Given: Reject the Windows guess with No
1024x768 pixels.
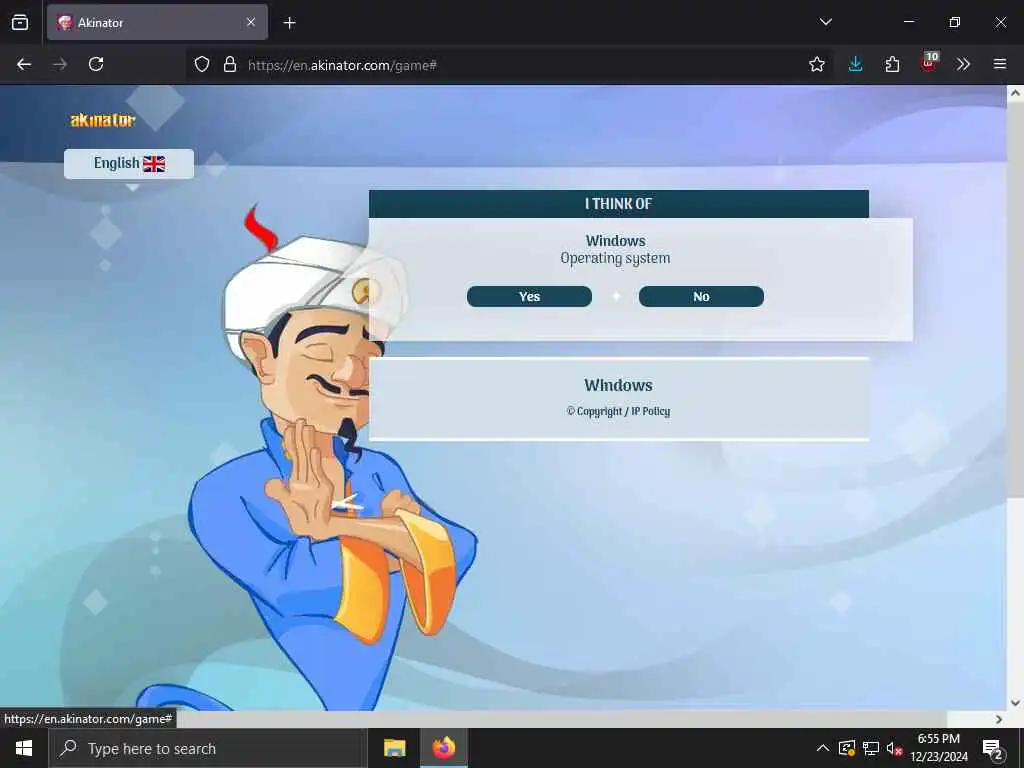Looking at the screenshot, I should [701, 296].
